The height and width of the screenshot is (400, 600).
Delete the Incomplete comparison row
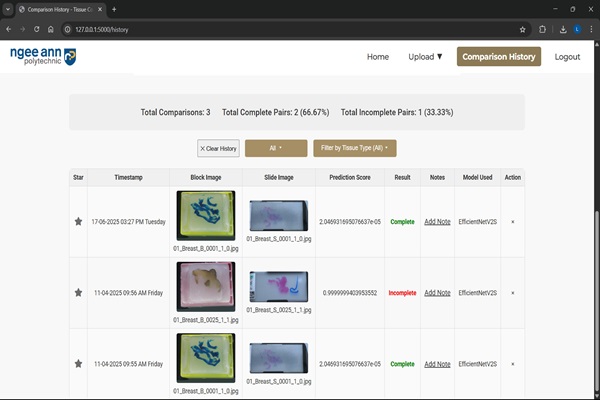coord(512,293)
